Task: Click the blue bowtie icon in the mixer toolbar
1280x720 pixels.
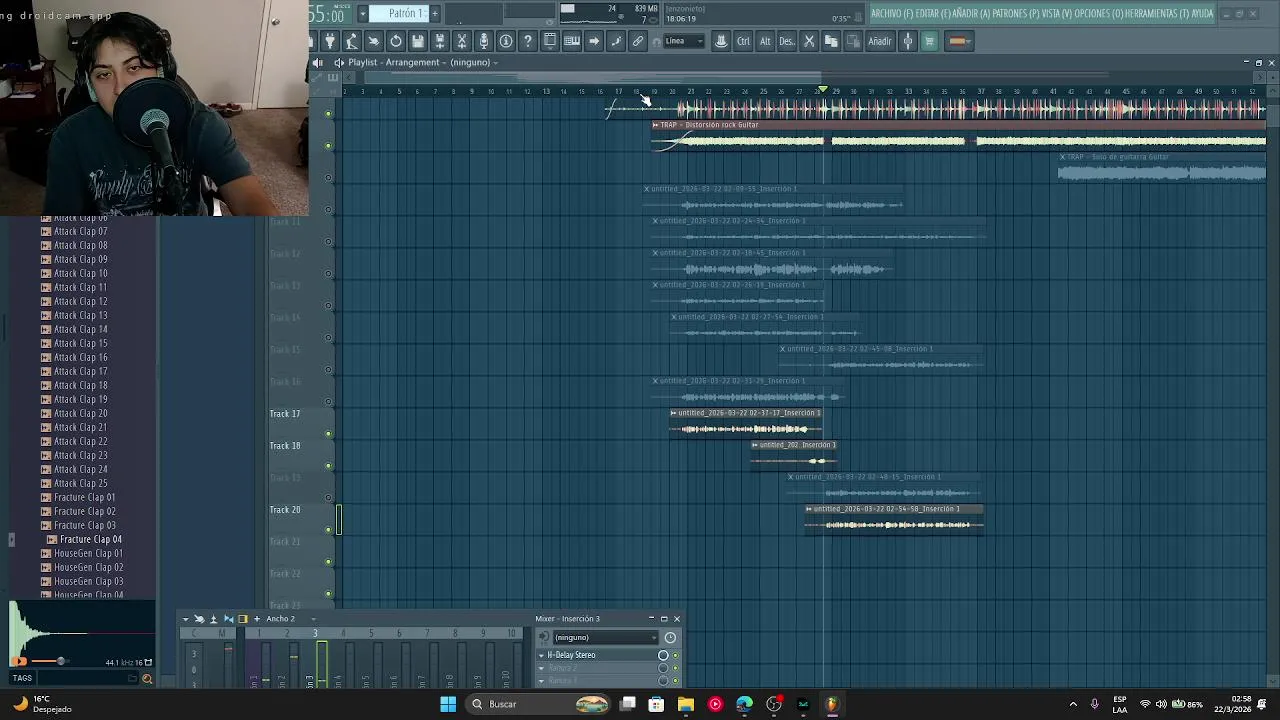Action: coord(228,619)
